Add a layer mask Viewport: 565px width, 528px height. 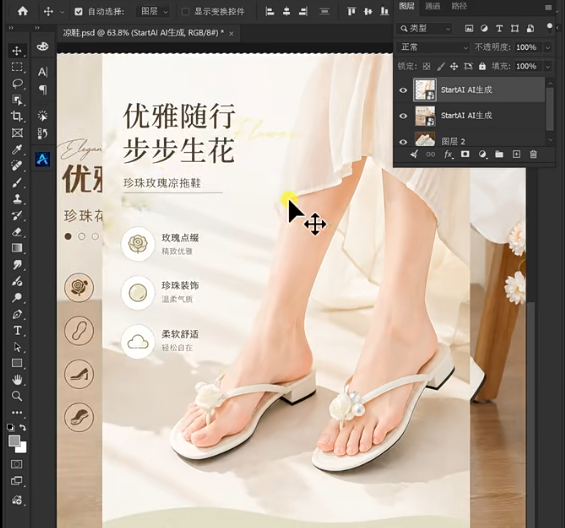(465, 154)
